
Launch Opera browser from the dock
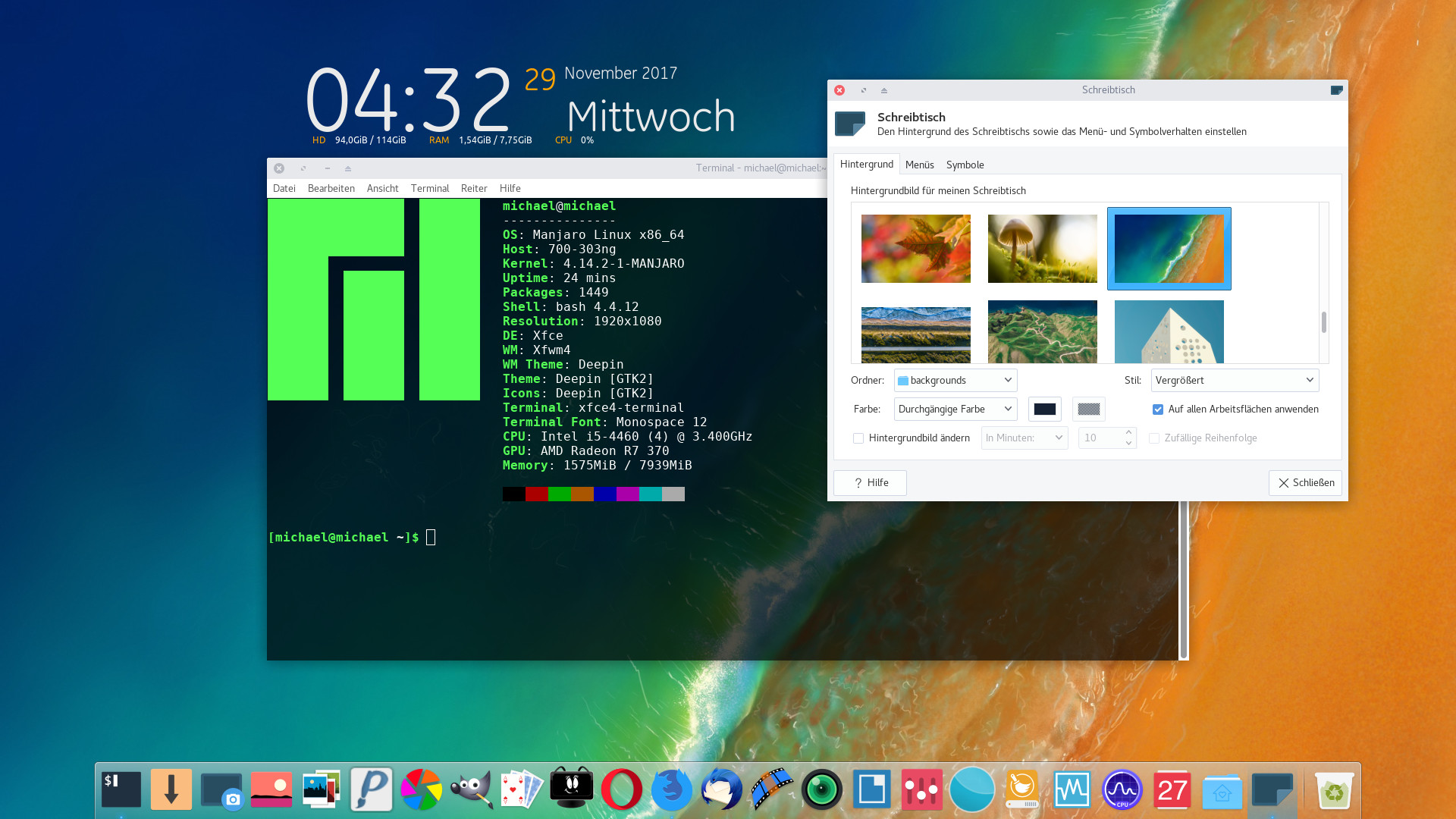(621, 789)
